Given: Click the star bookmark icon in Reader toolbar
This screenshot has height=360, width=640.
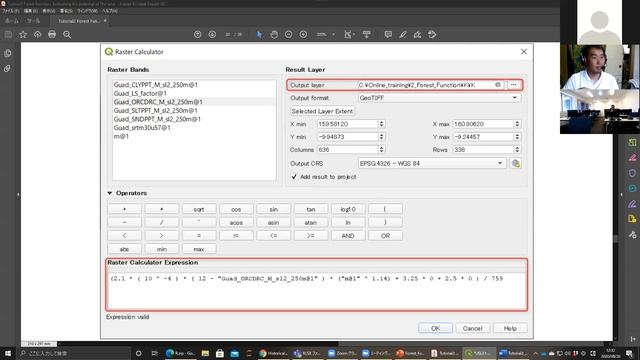Looking at the screenshot, I should click(x=23, y=35).
